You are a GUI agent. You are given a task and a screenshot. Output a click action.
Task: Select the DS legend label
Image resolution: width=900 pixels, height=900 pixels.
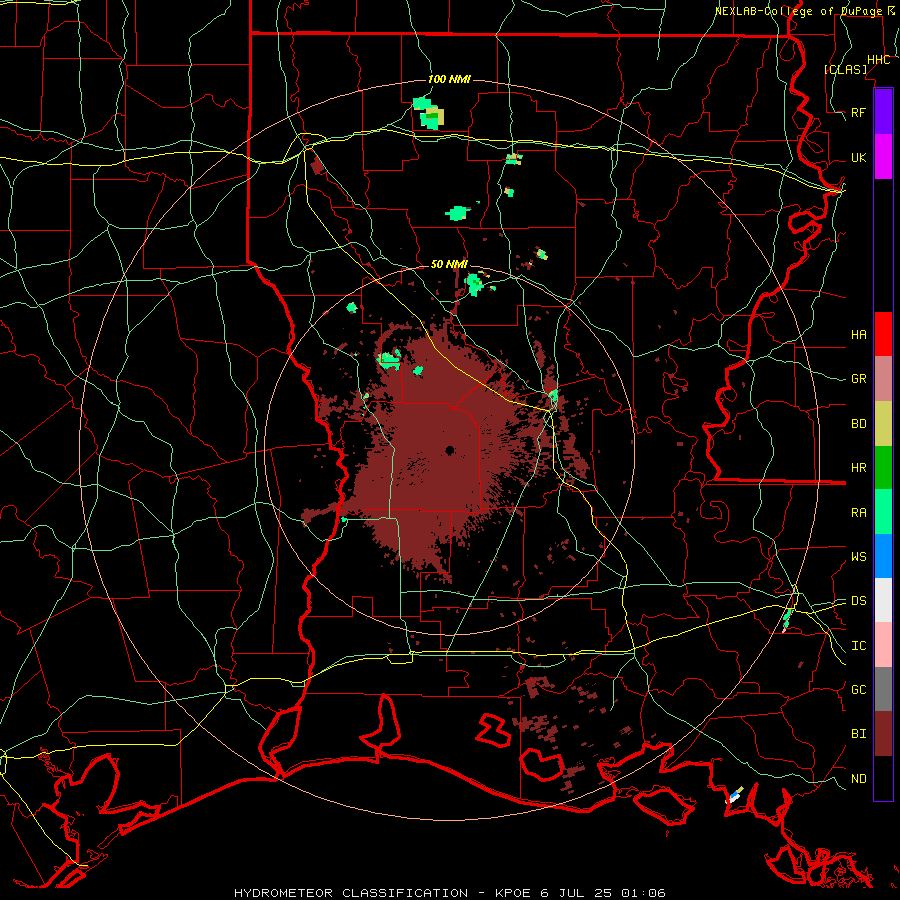858,600
